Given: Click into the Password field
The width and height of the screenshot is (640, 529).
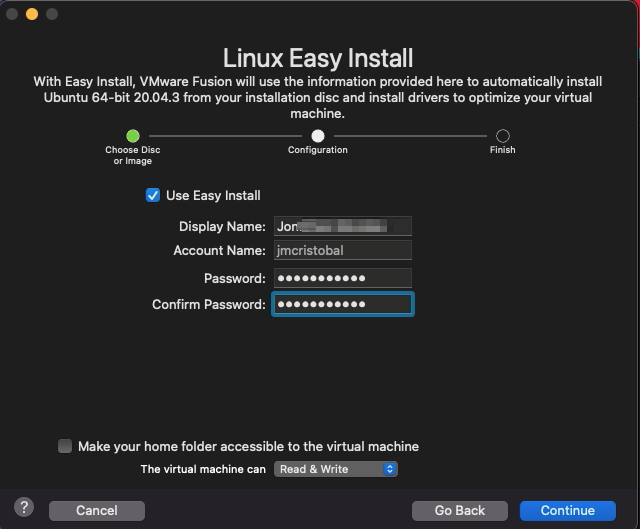Looking at the screenshot, I should pos(343,278).
